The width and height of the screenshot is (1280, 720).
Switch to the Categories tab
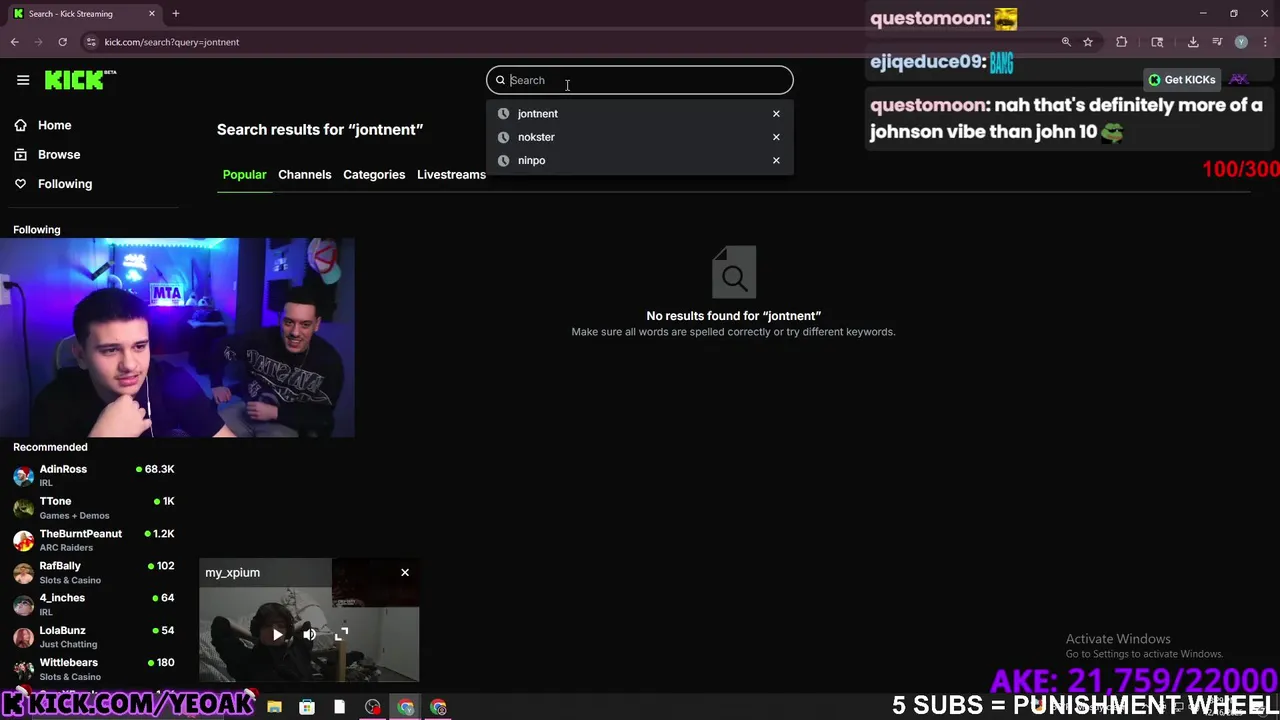[x=374, y=174]
